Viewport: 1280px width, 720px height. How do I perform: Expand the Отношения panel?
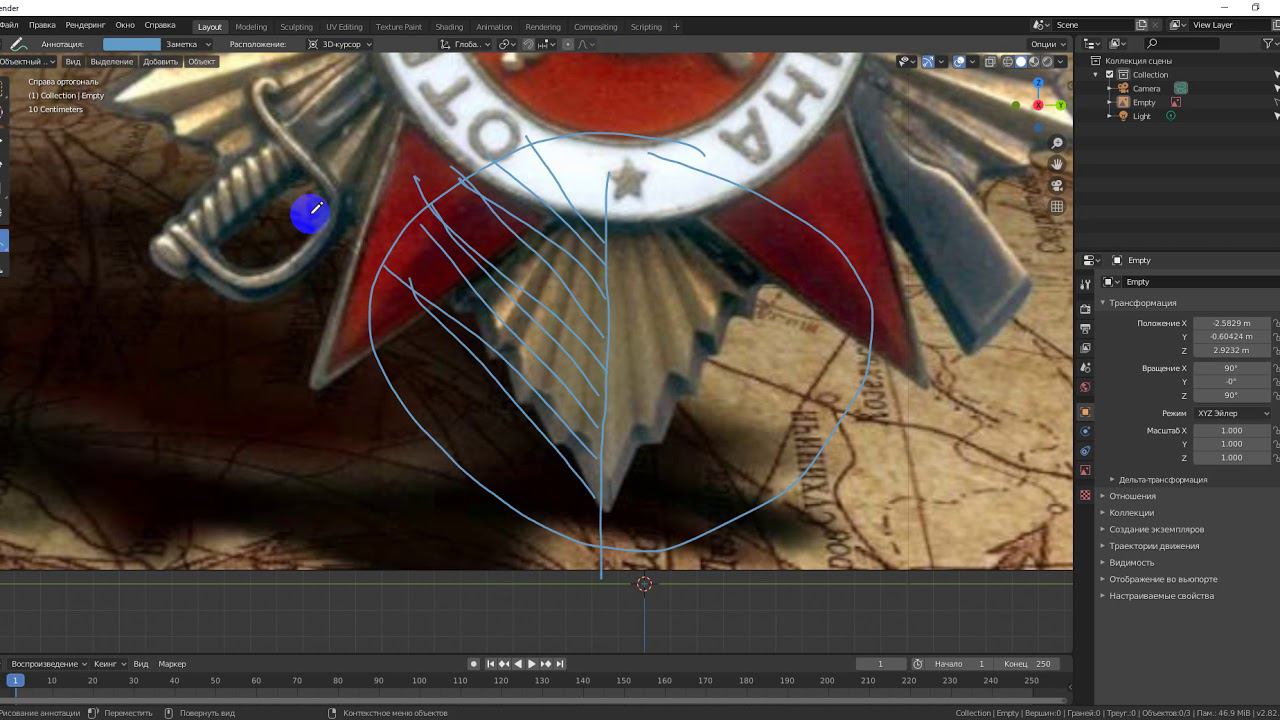(1130, 496)
